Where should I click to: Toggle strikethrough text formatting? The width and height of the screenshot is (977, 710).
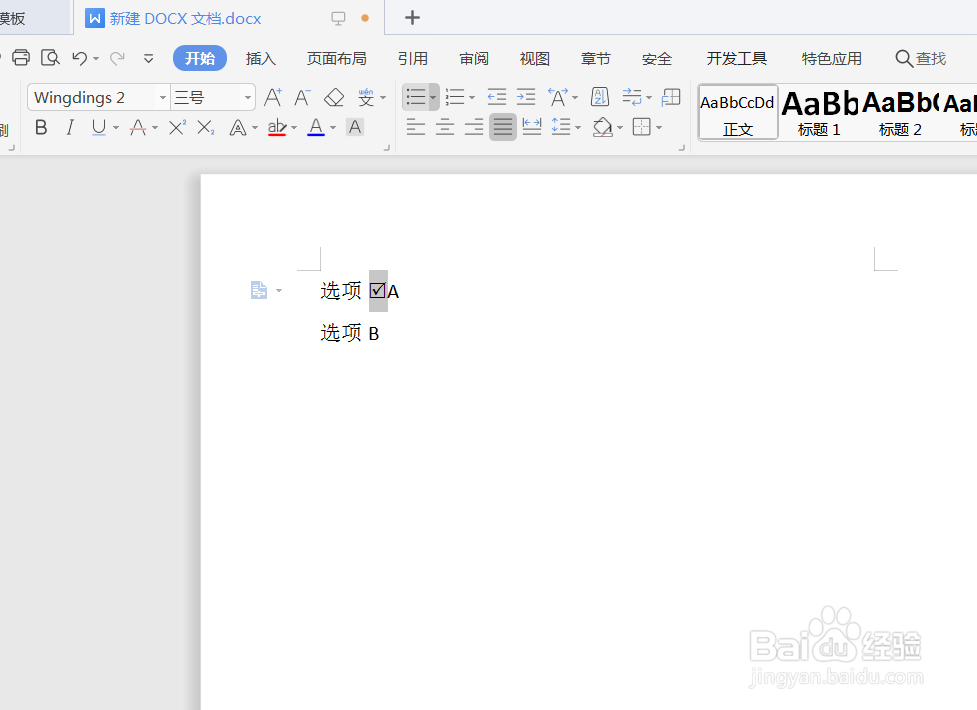pyautogui.click(x=138, y=128)
